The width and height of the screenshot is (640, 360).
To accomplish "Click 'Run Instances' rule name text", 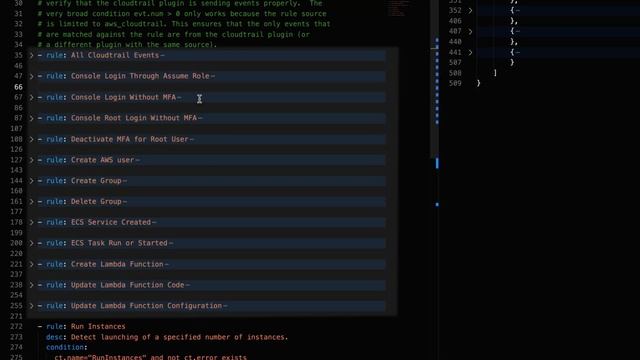I will pos(98,327).
